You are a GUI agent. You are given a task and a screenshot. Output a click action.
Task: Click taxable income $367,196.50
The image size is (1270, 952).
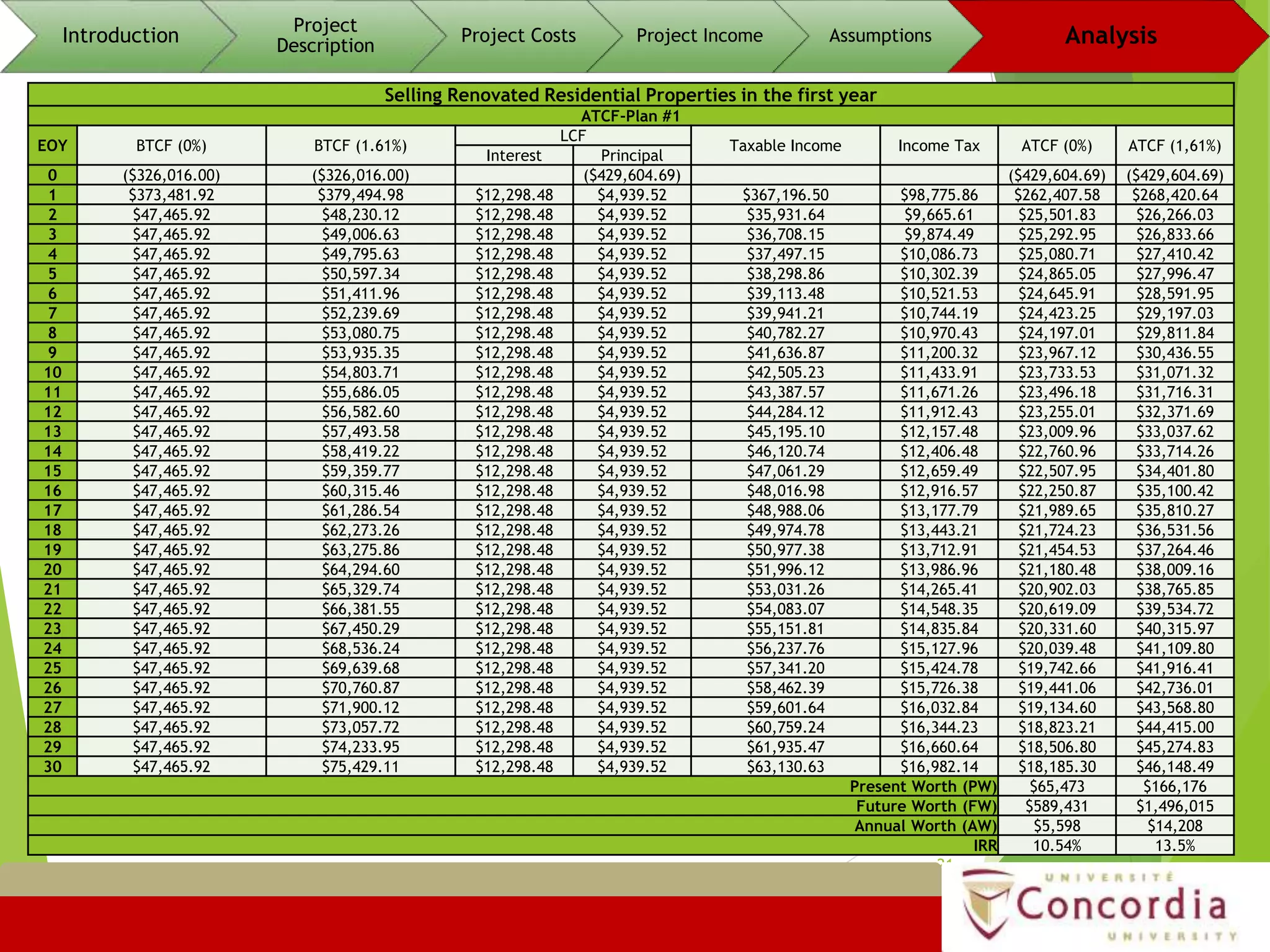coord(785,195)
